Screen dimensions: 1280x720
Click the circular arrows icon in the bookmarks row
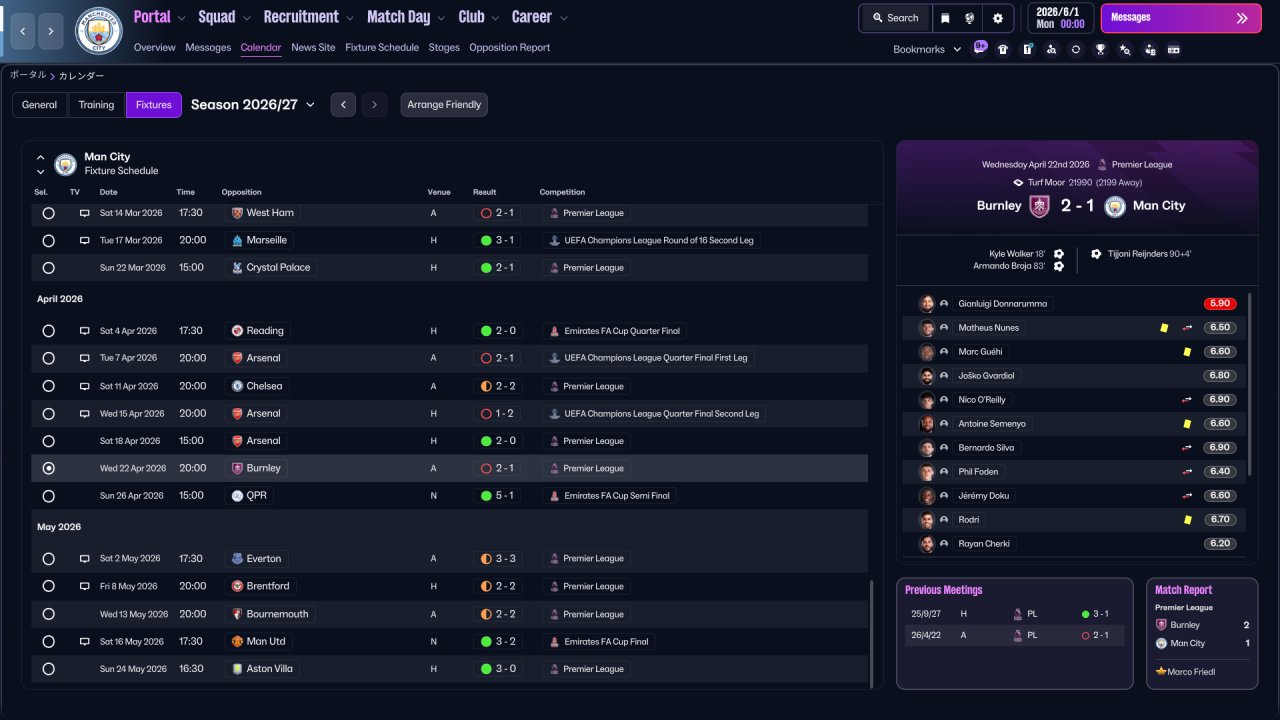click(x=1075, y=49)
